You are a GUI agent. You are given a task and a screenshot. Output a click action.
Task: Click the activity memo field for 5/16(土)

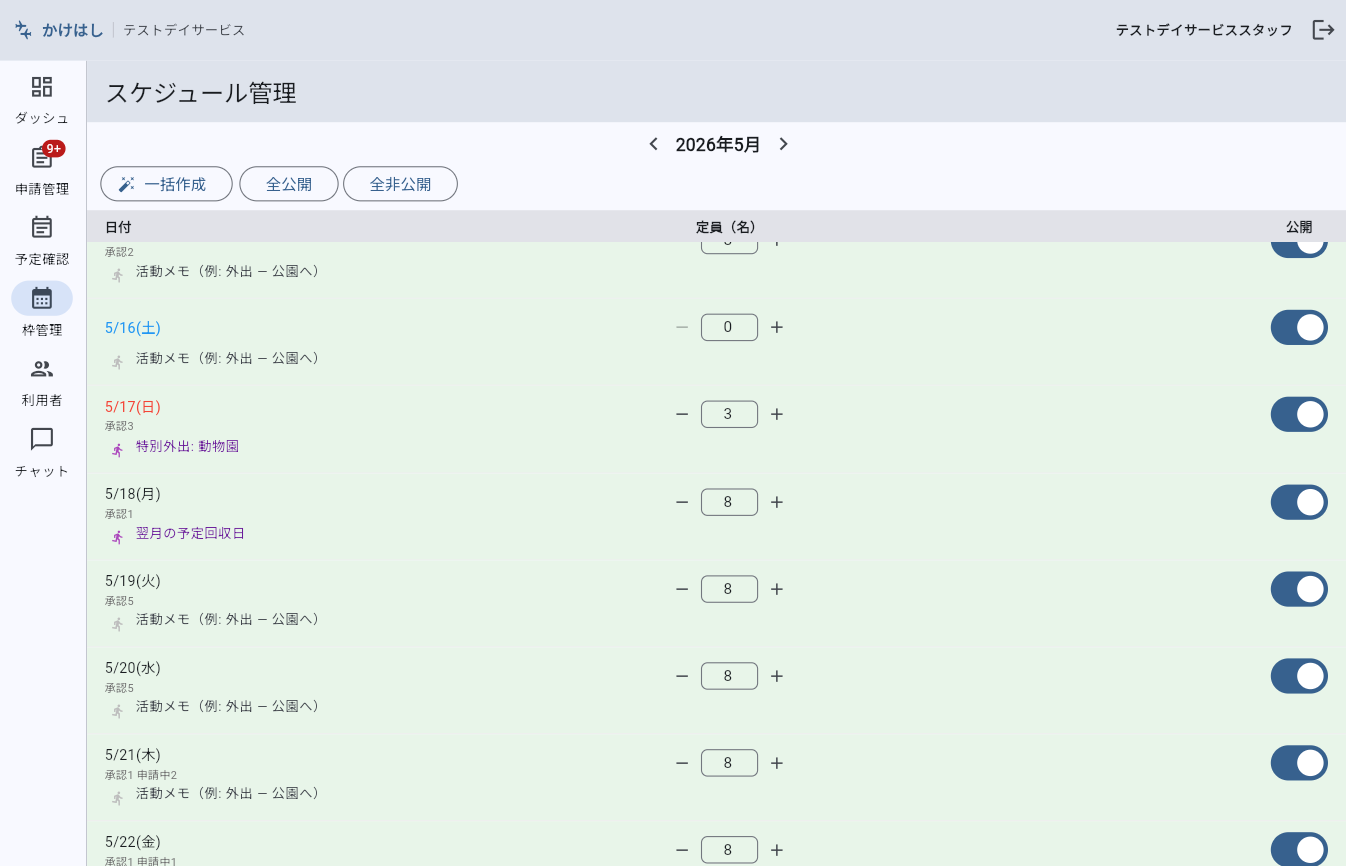230,358
